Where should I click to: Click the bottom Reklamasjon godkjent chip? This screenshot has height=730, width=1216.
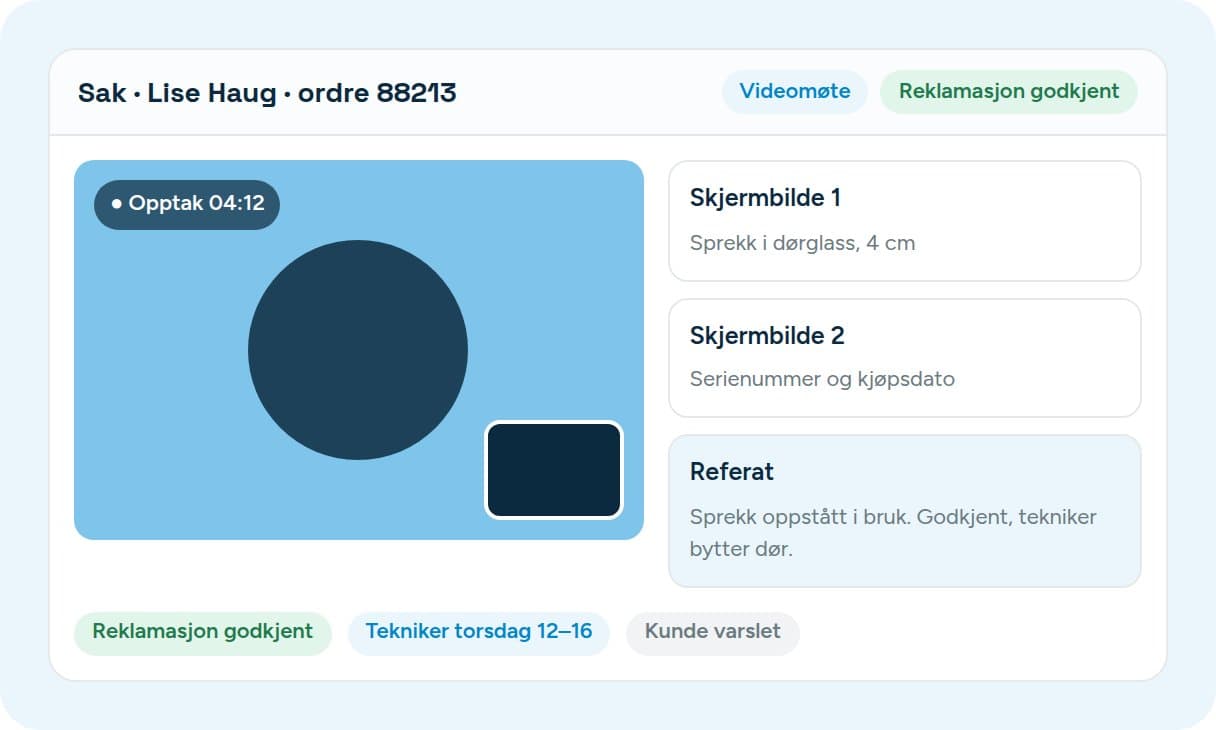click(203, 633)
